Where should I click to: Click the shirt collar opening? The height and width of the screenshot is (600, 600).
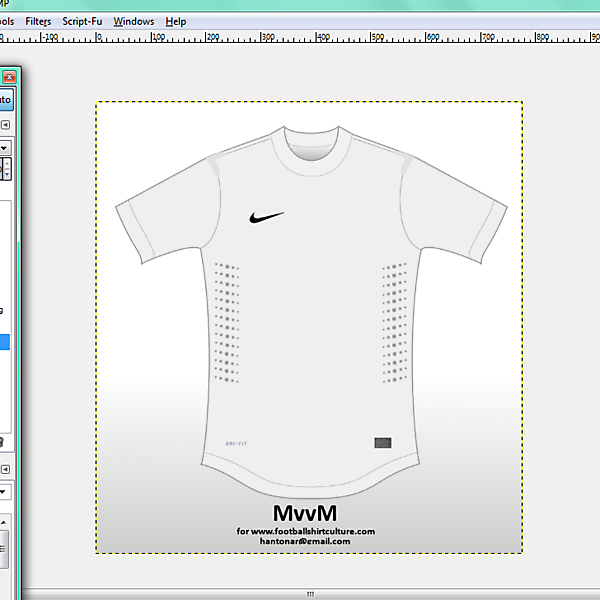pos(311,146)
